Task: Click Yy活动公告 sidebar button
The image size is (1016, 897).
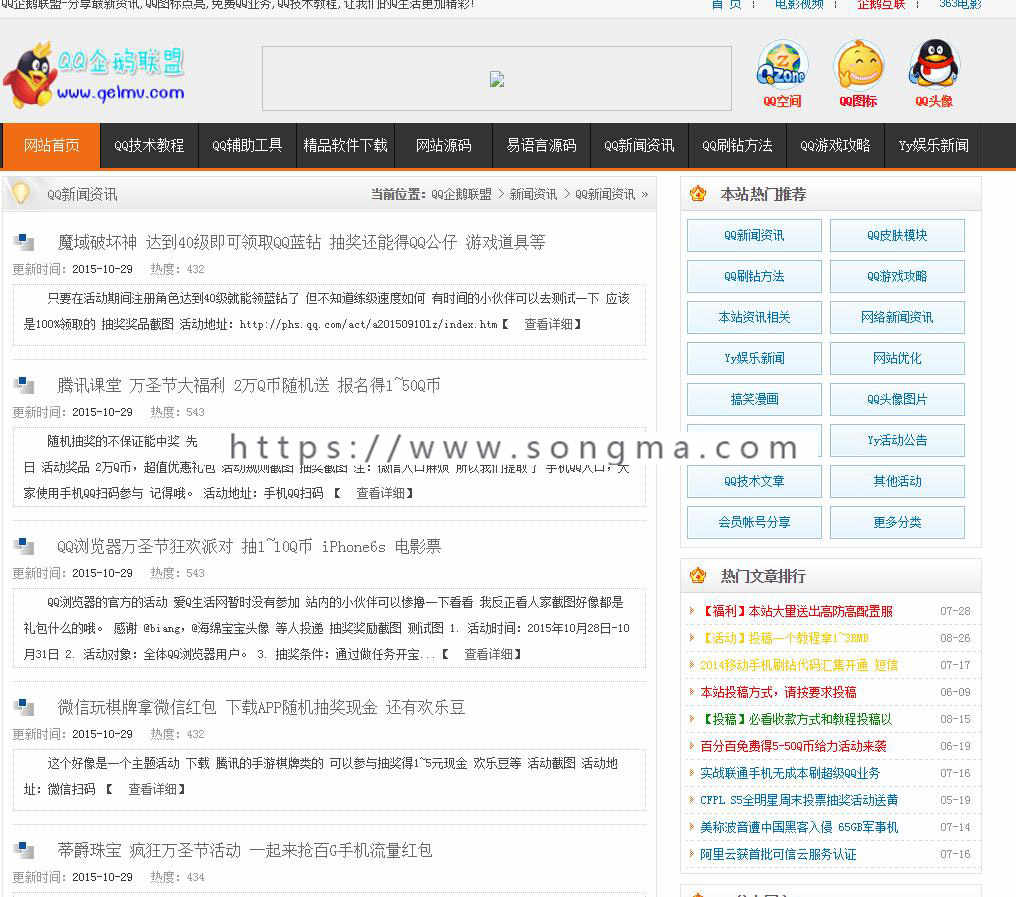Action: click(897, 440)
